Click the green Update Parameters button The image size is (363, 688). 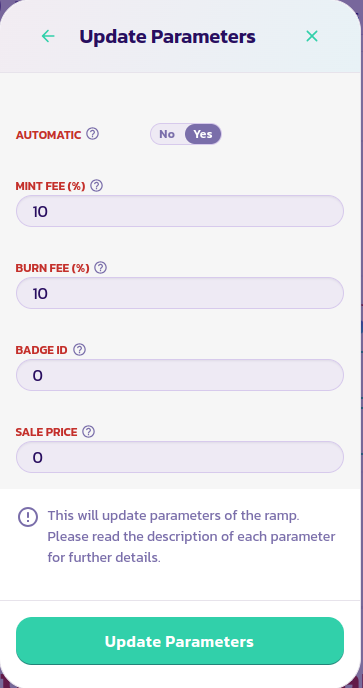[180, 641]
